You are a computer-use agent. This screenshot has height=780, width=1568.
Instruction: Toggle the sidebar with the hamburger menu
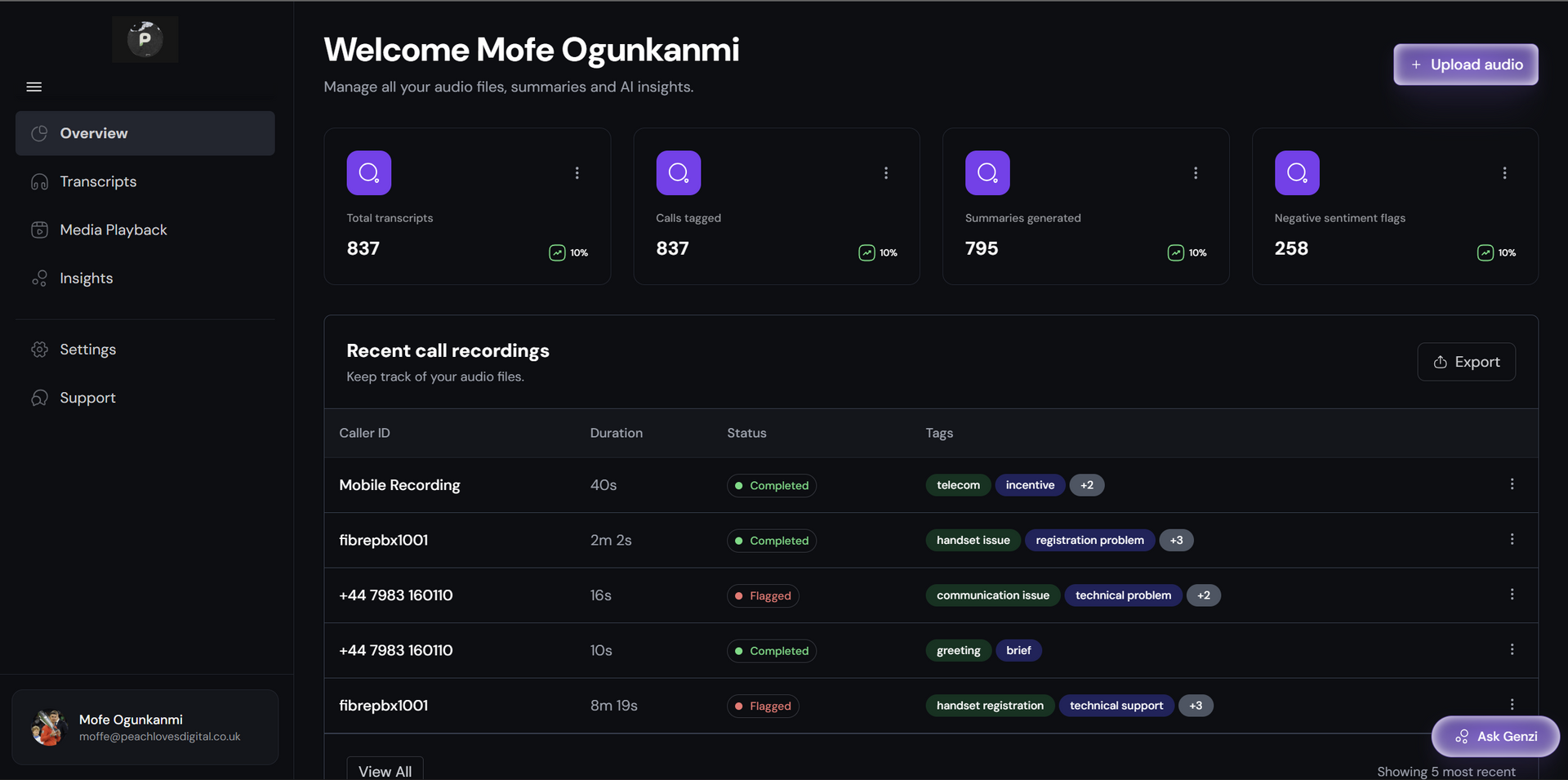(x=33, y=86)
